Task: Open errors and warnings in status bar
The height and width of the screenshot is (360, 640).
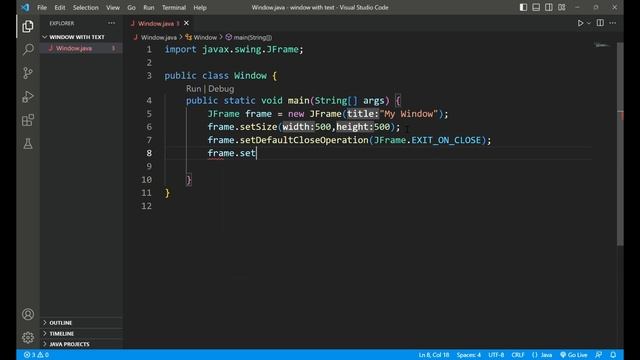Action: coord(36,355)
